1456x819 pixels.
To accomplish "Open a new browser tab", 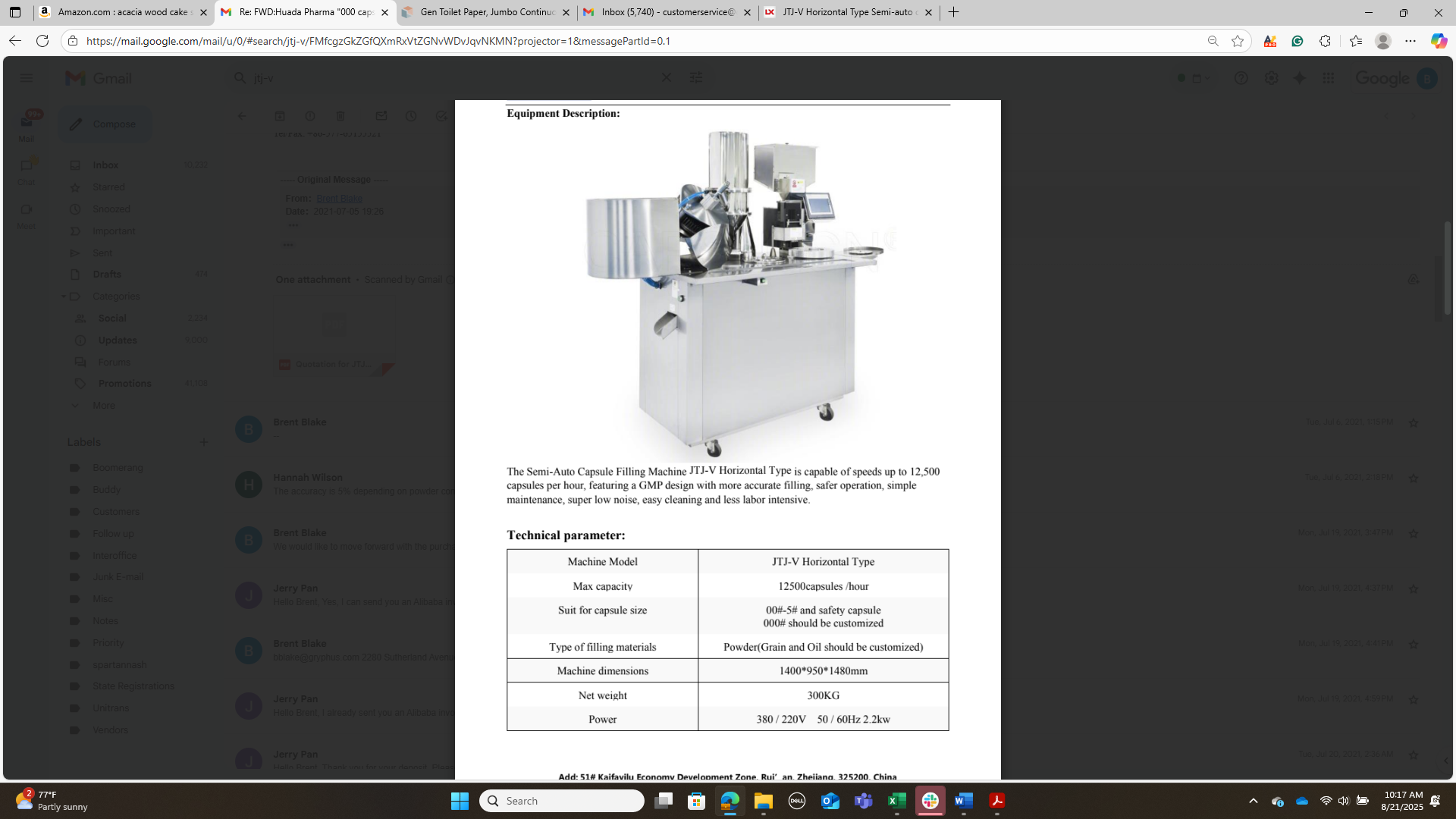I will pos(953,12).
